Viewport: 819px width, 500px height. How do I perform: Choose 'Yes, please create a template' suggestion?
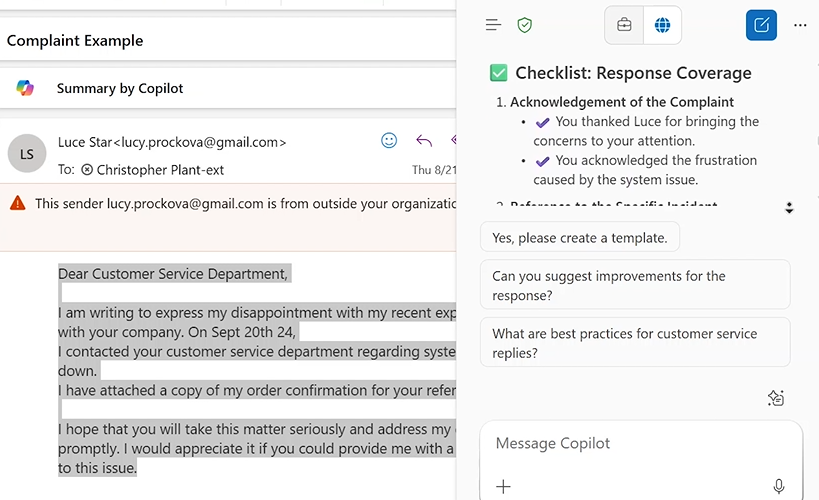coord(580,238)
